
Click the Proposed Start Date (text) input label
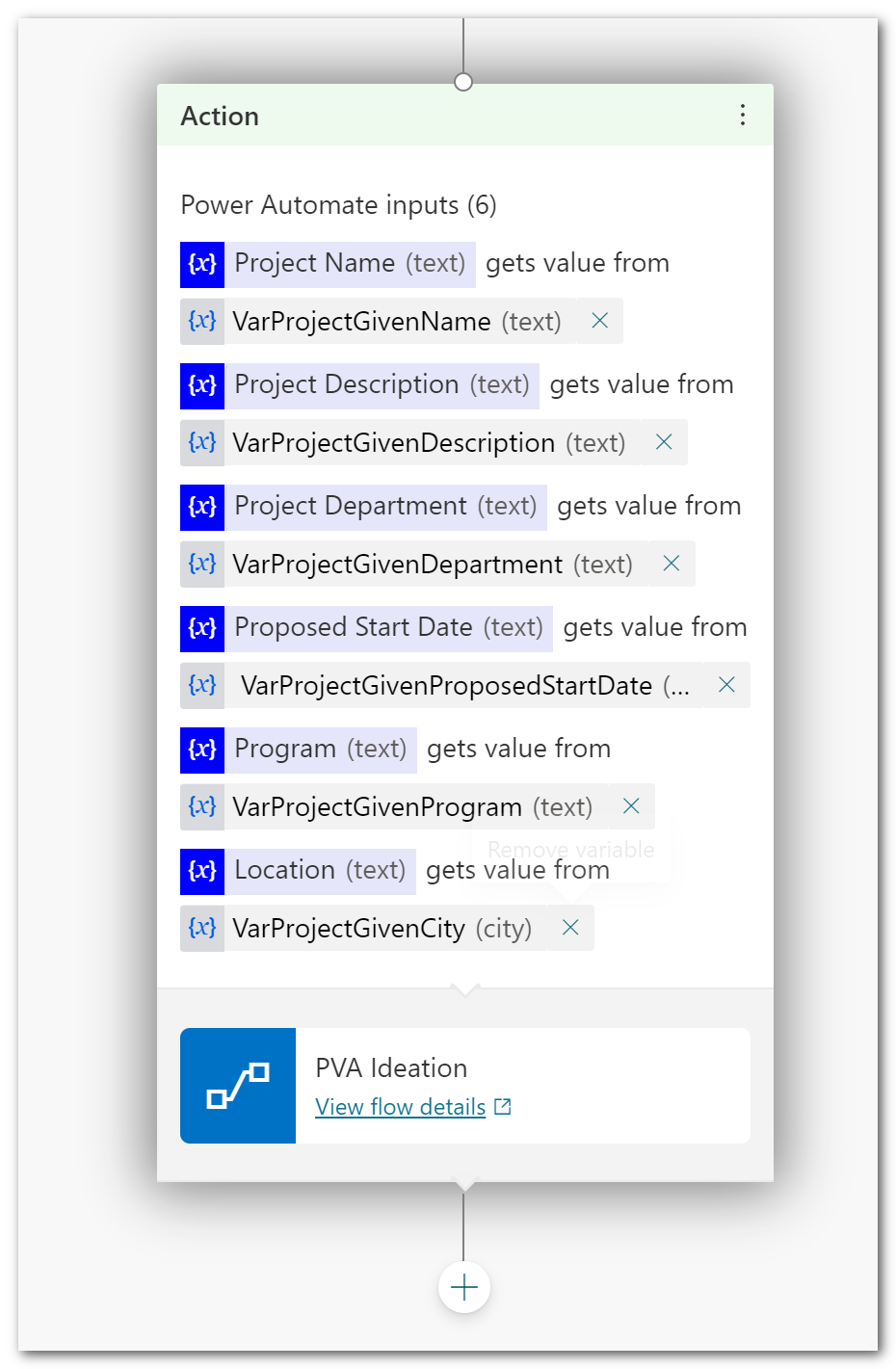pyautogui.click(x=389, y=628)
